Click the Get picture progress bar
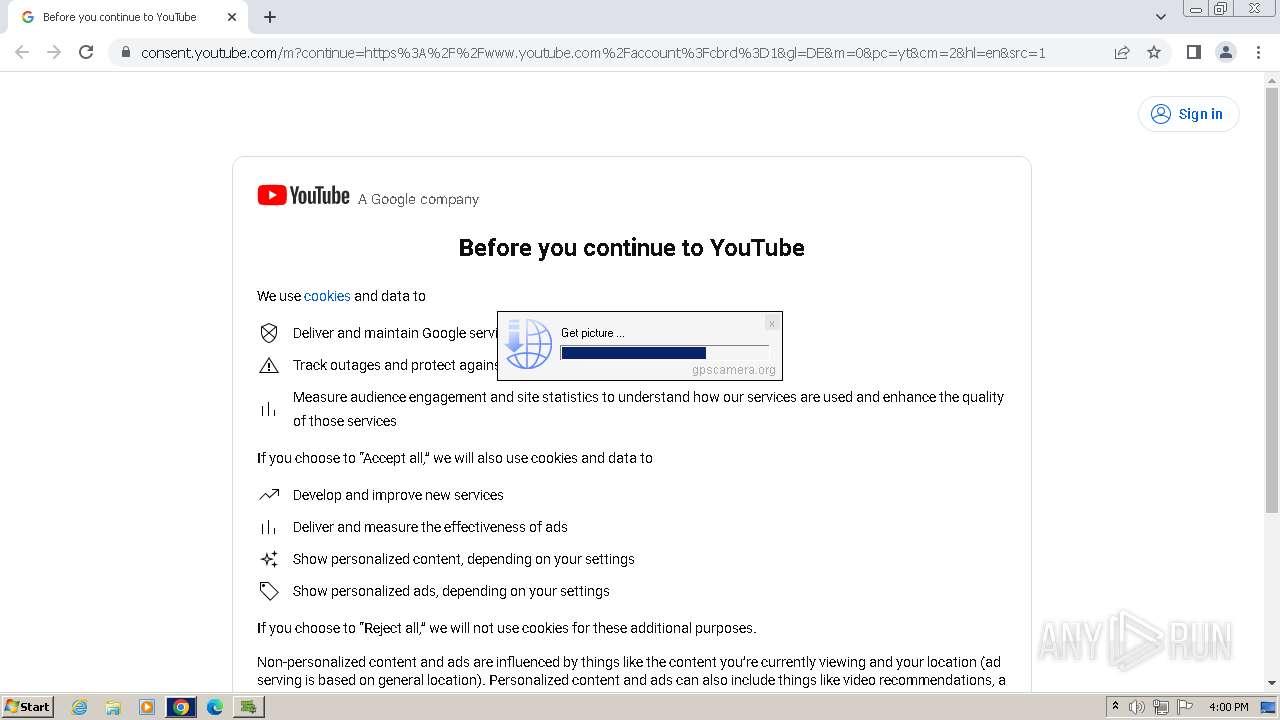 (665, 353)
